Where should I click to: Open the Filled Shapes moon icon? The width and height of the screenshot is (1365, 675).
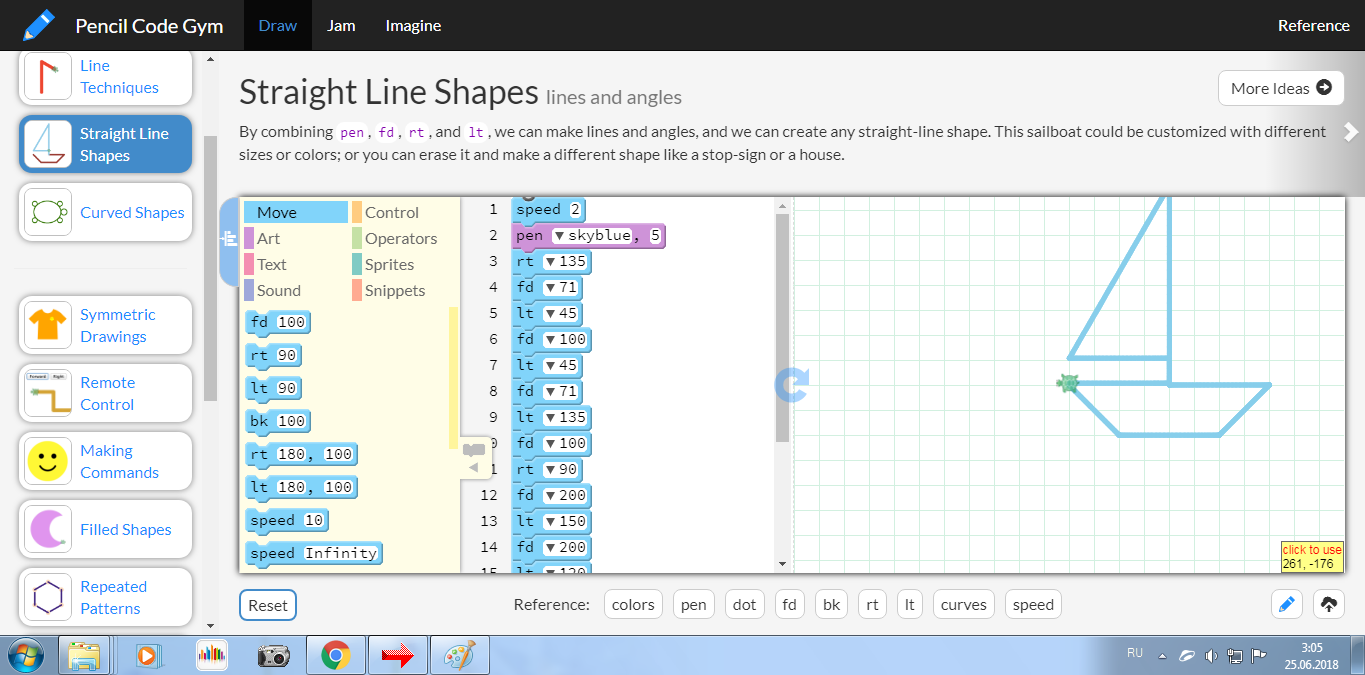[x=47, y=529]
